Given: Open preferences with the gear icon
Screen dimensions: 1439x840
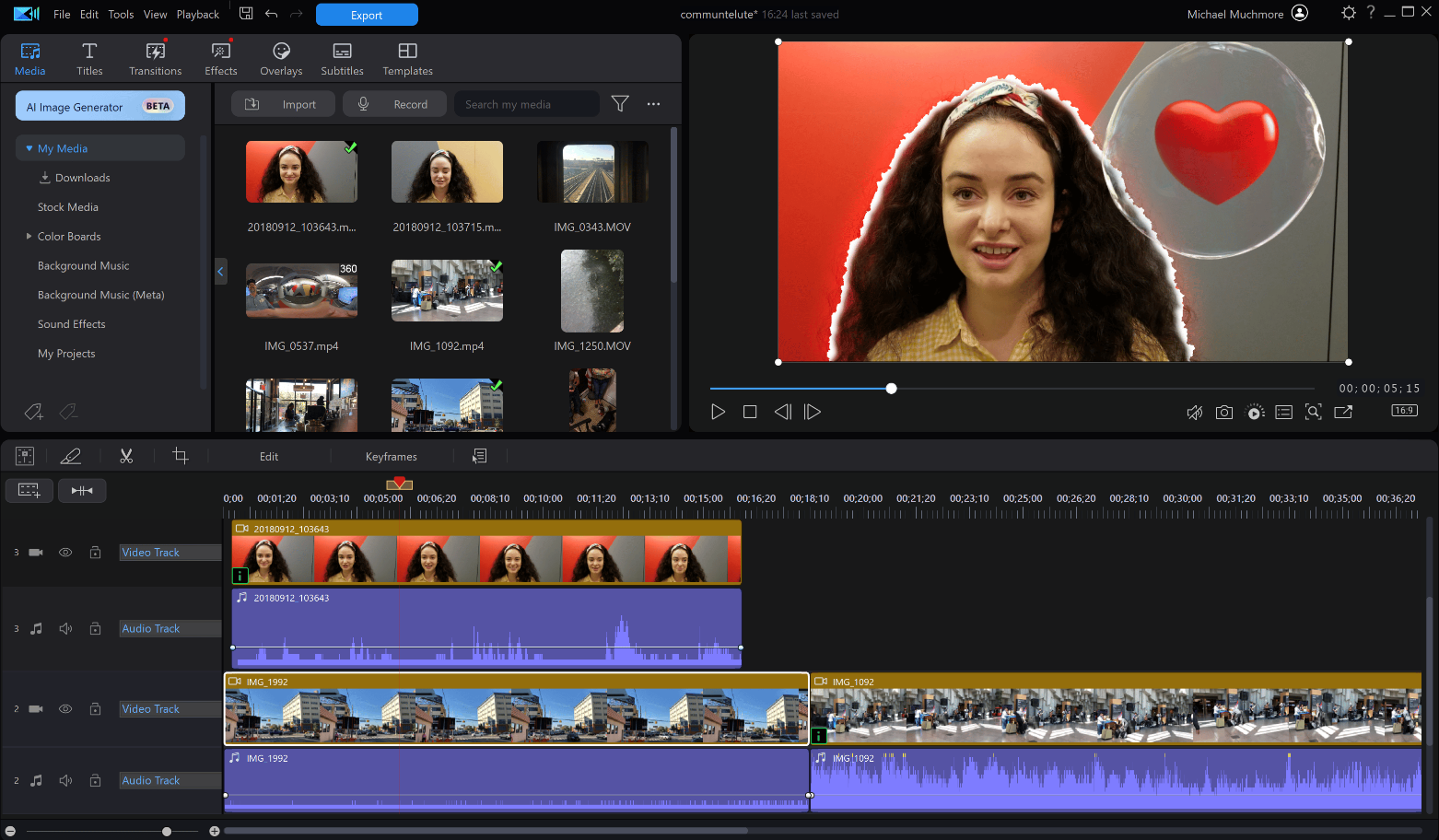Looking at the screenshot, I should pos(1348,13).
